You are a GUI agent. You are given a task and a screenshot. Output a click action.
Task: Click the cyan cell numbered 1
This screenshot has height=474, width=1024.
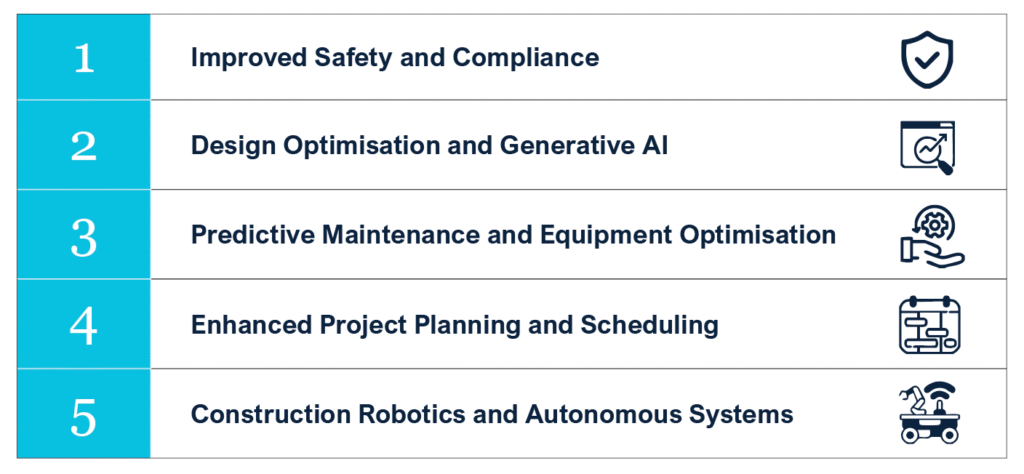[84, 57]
